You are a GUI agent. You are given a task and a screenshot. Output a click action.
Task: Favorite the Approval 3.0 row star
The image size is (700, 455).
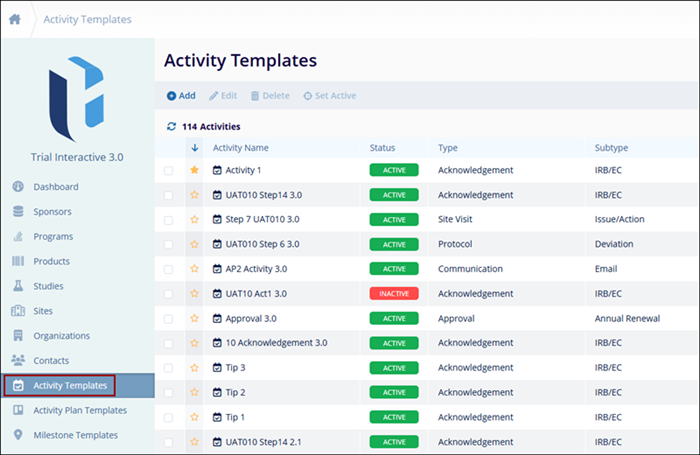coord(195,318)
